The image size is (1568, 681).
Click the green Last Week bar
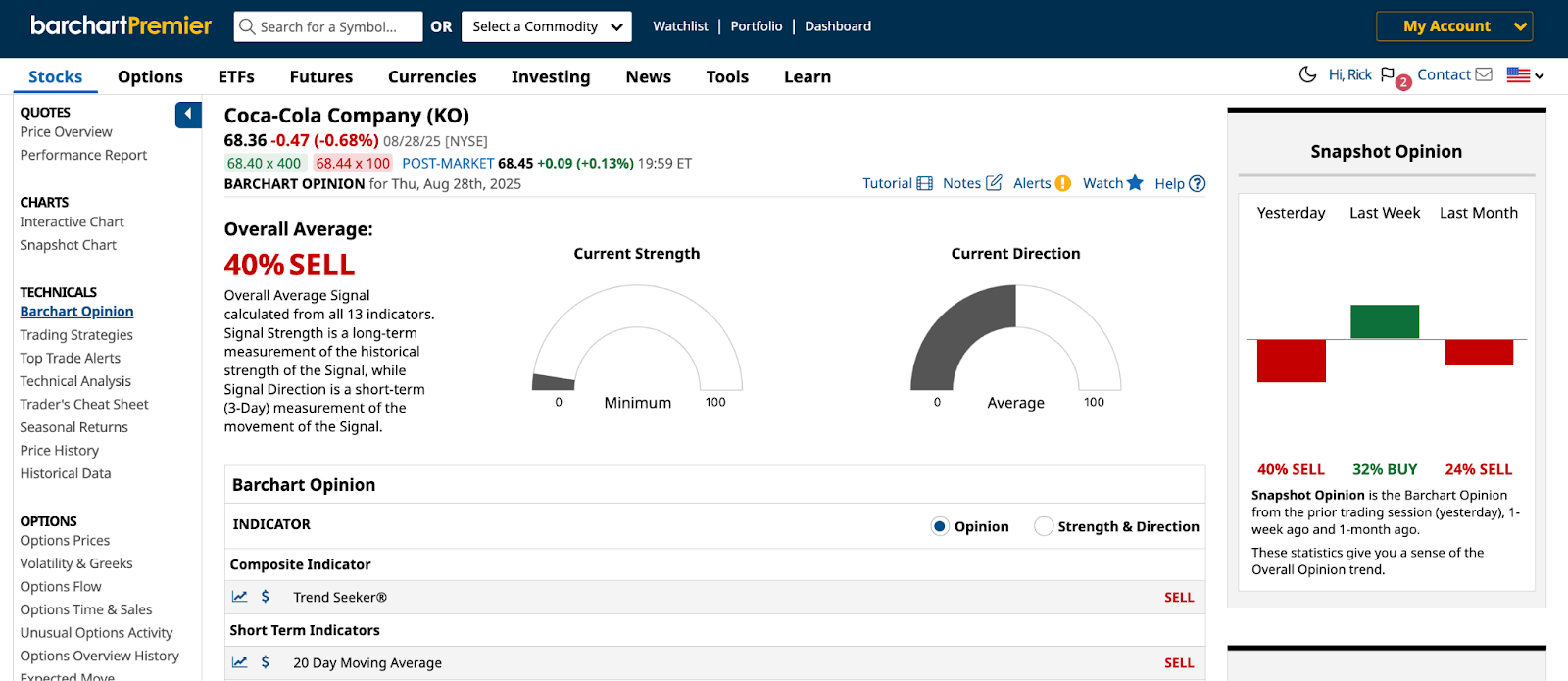click(1385, 321)
